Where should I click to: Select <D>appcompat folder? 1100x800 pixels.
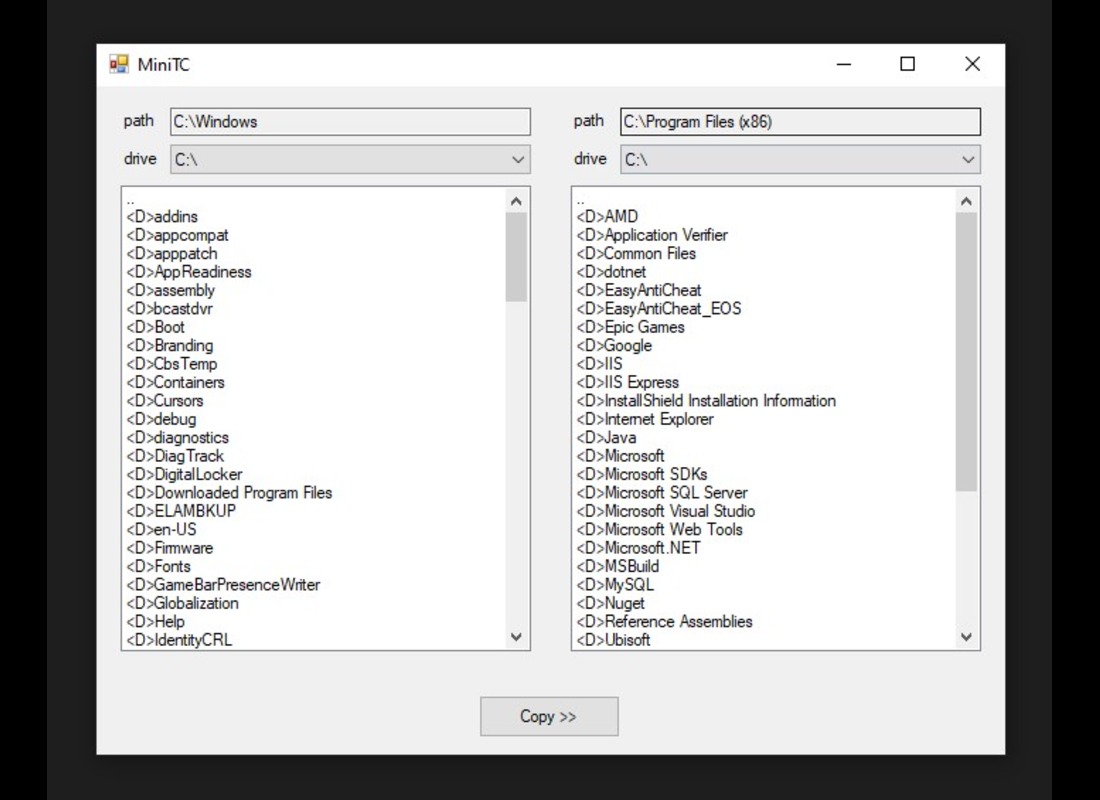tap(177, 235)
